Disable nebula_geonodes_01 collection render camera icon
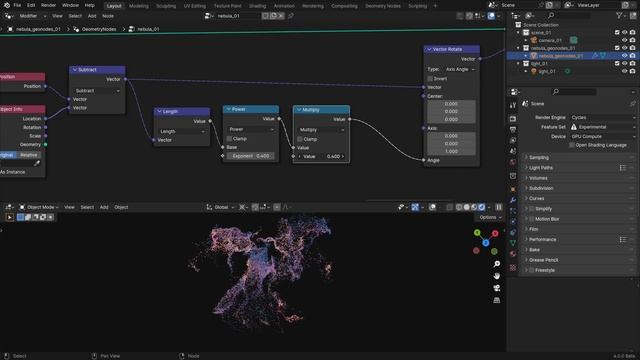The image size is (640, 360). coord(632,48)
